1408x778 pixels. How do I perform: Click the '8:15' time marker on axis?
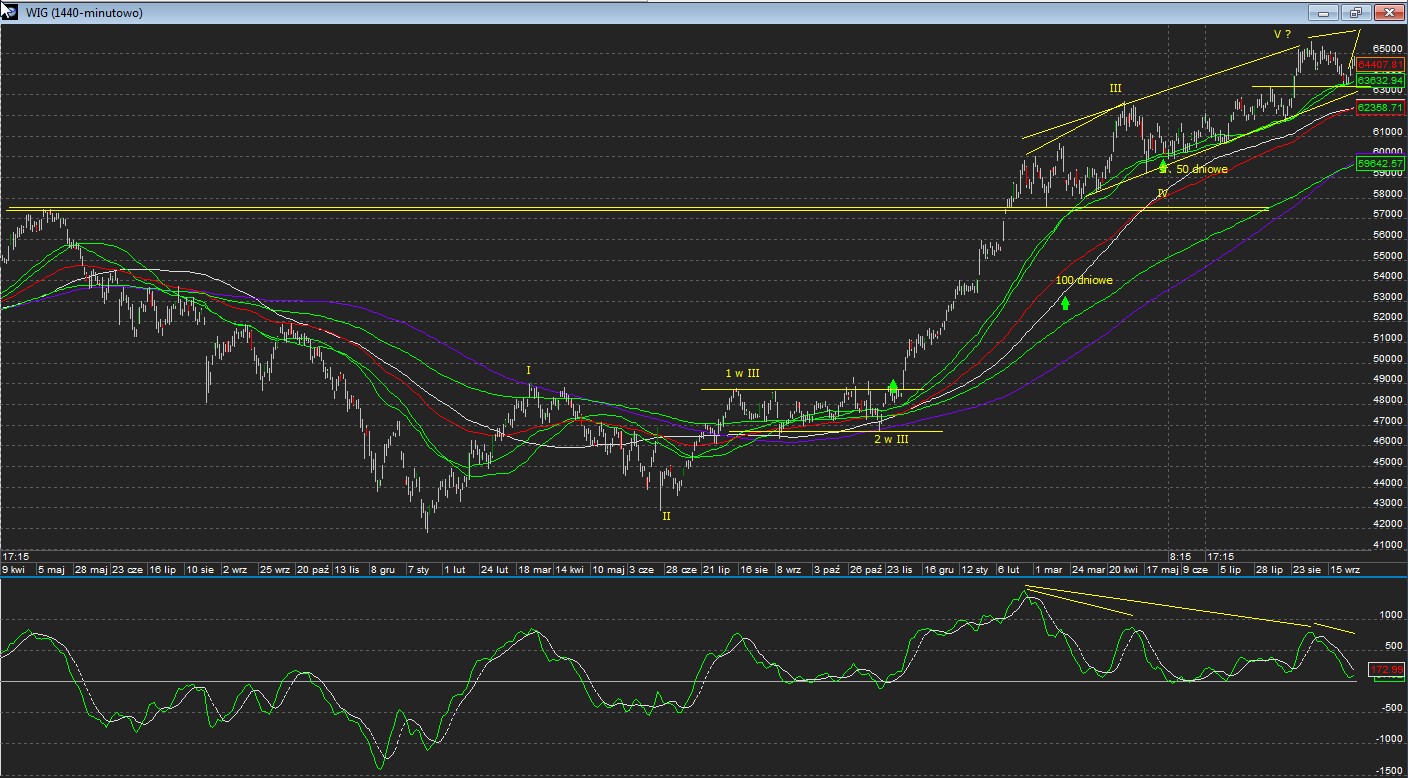pyautogui.click(x=1181, y=556)
